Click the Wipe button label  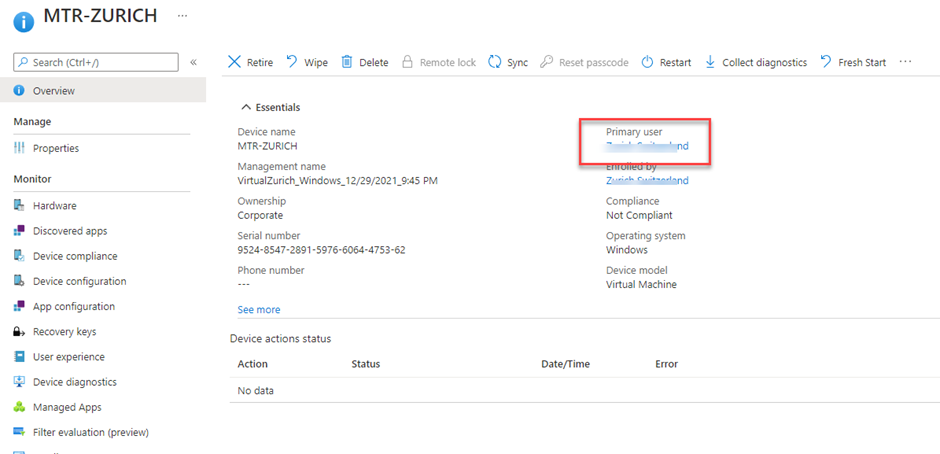[x=316, y=62]
